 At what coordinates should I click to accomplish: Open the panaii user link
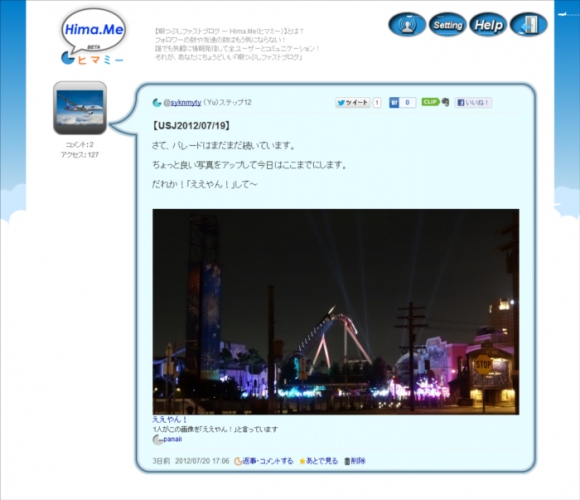(172, 439)
